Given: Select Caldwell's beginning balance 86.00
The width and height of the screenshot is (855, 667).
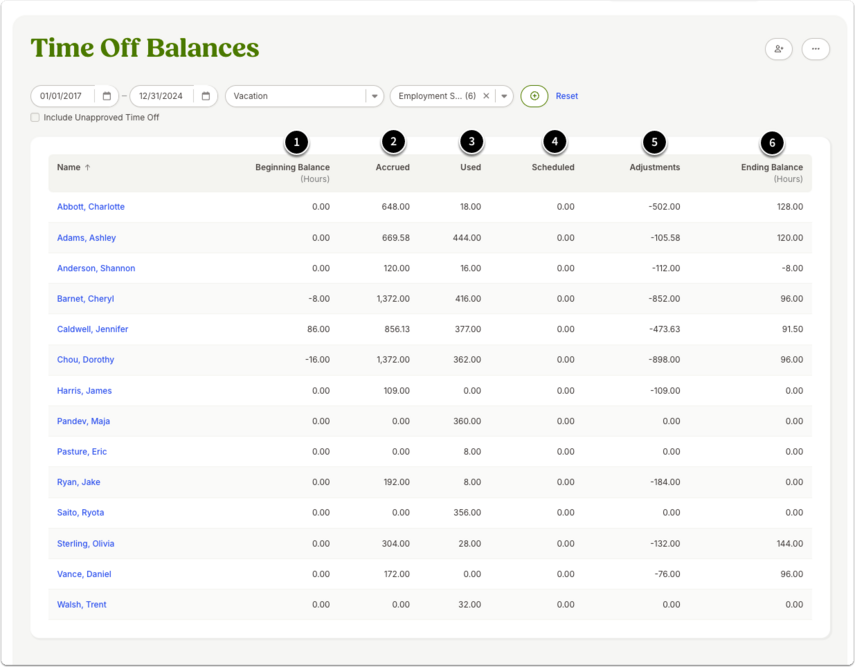Looking at the screenshot, I should tap(318, 329).
